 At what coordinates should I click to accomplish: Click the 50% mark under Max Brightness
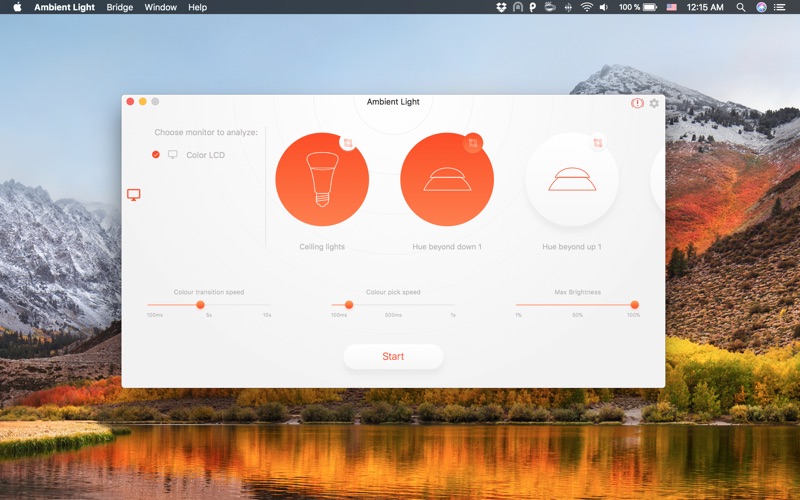[577, 315]
